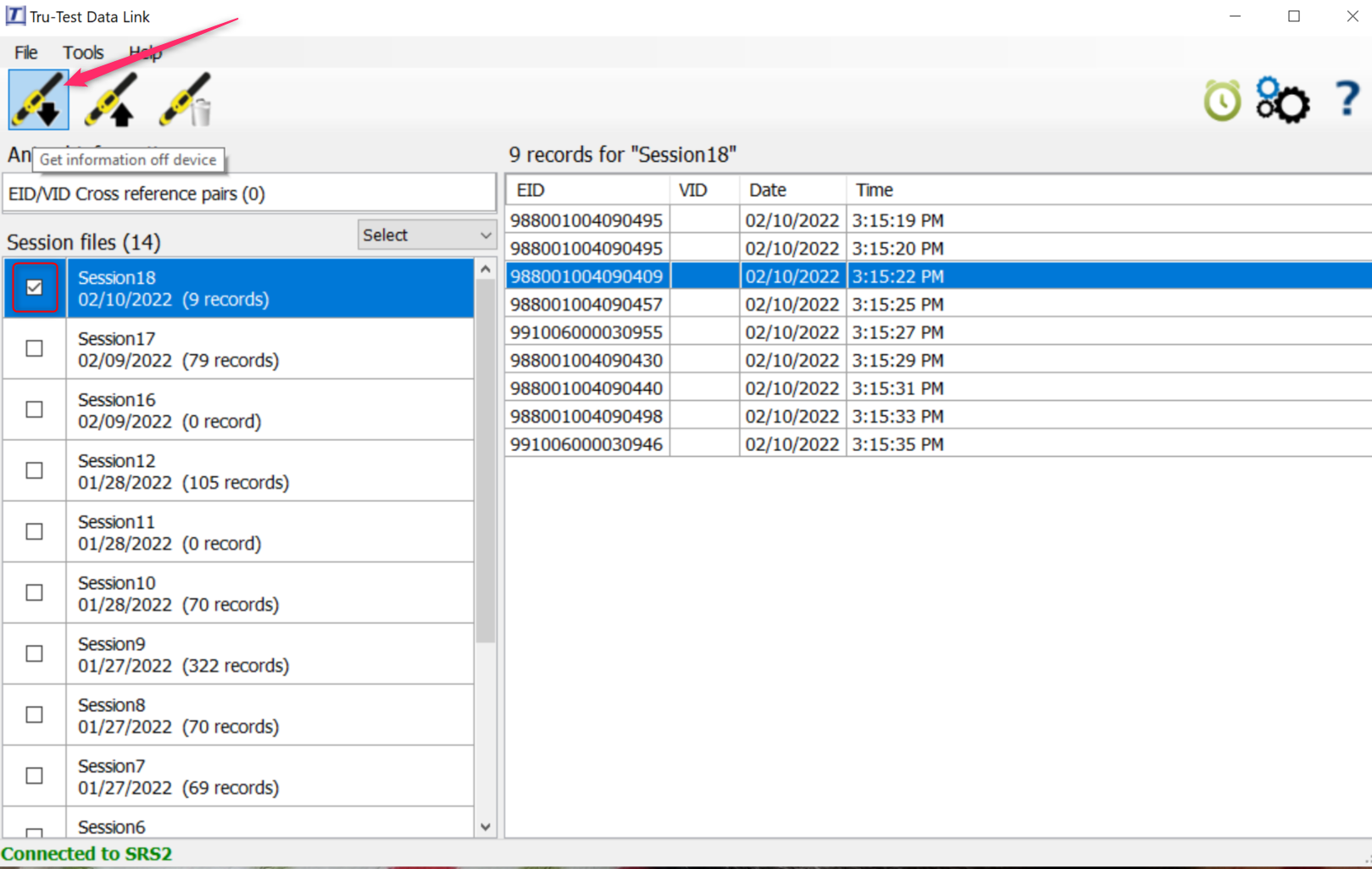Sort by the Date column header

793,190
